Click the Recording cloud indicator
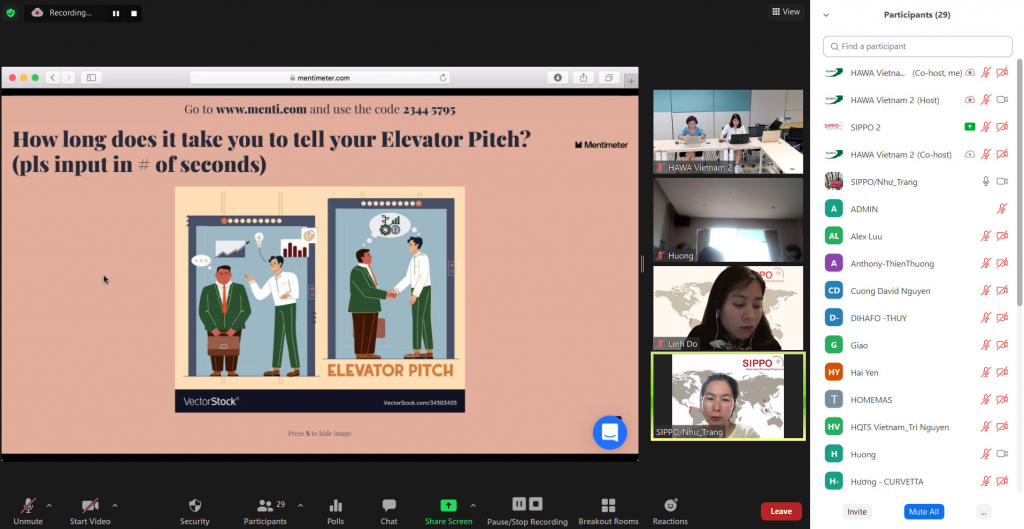Image resolution: width=1024 pixels, height=529 pixels. tap(37, 12)
